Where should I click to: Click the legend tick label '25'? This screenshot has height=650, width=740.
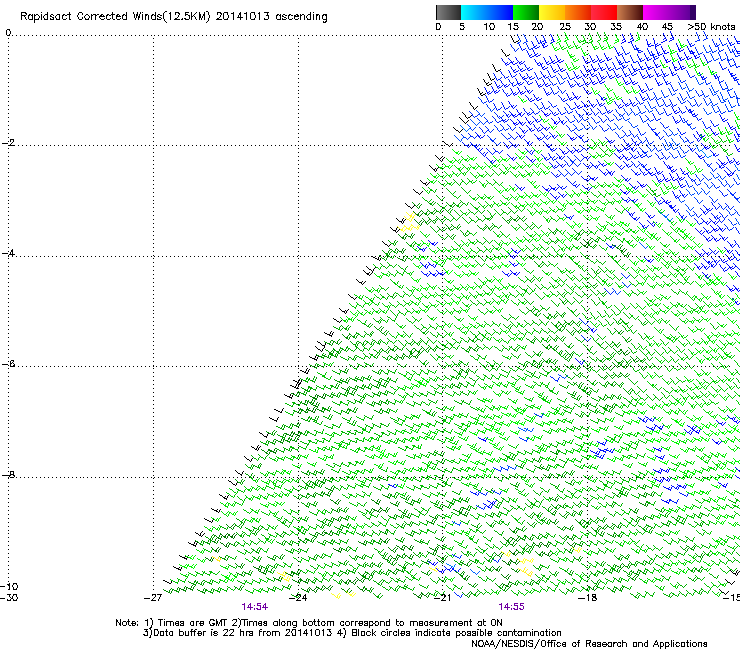pyautogui.click(x=565, y=26)
